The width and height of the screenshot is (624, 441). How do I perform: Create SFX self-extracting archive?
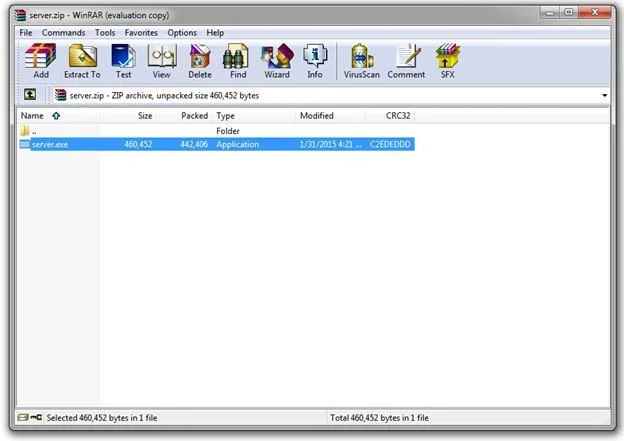[x=447, y=61]
